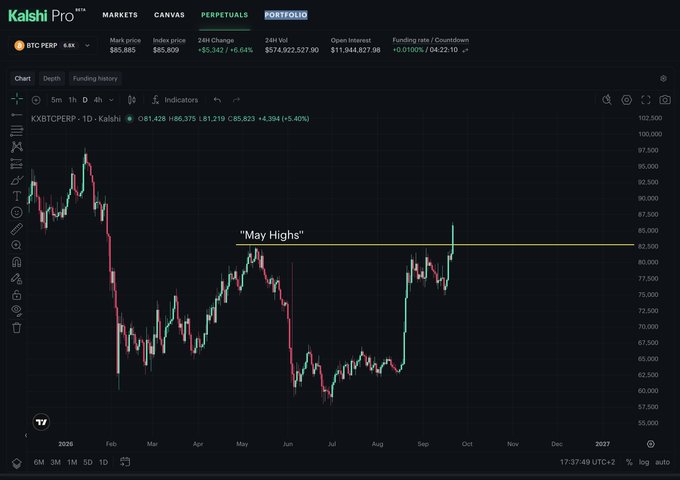Open the Fibonacci retracement tool group
This screenshot has height=480, width=680.
click(16, 130)
